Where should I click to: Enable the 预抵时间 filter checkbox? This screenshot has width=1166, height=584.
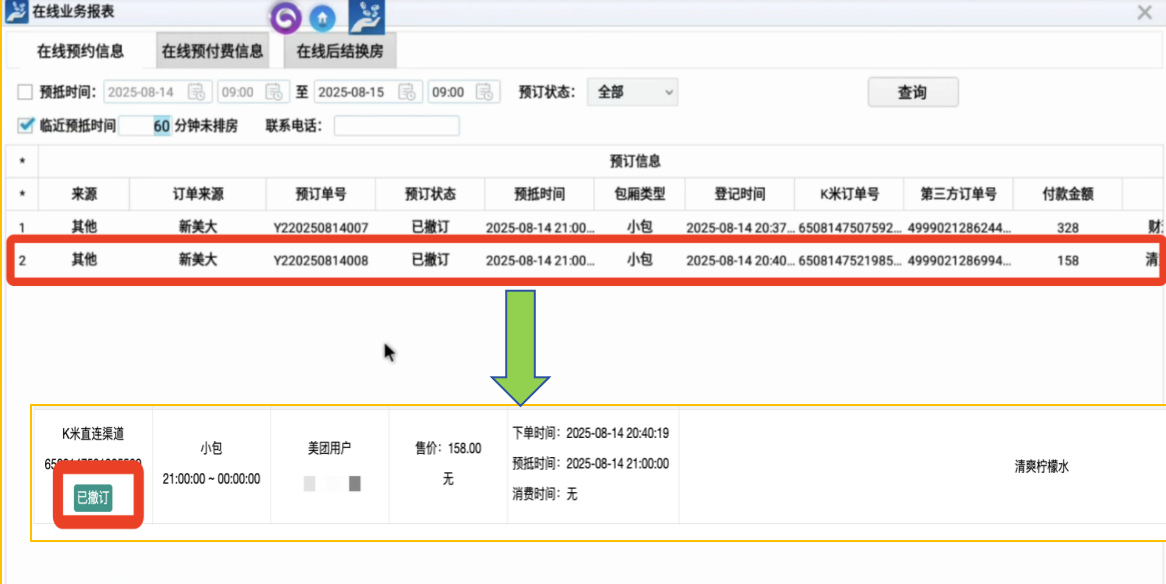point(25,92)
